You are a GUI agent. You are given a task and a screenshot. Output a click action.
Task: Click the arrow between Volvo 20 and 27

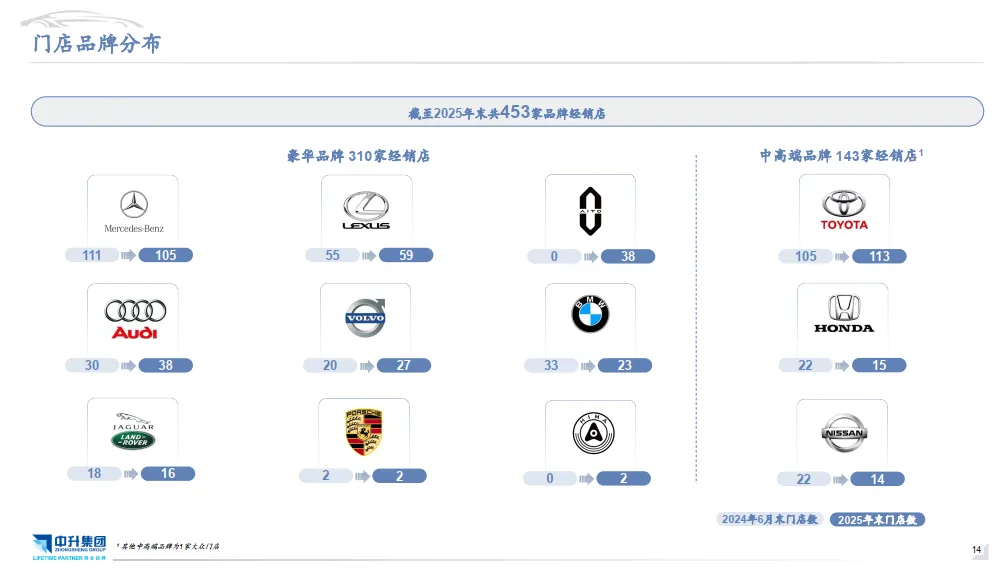tap(367, 366)
